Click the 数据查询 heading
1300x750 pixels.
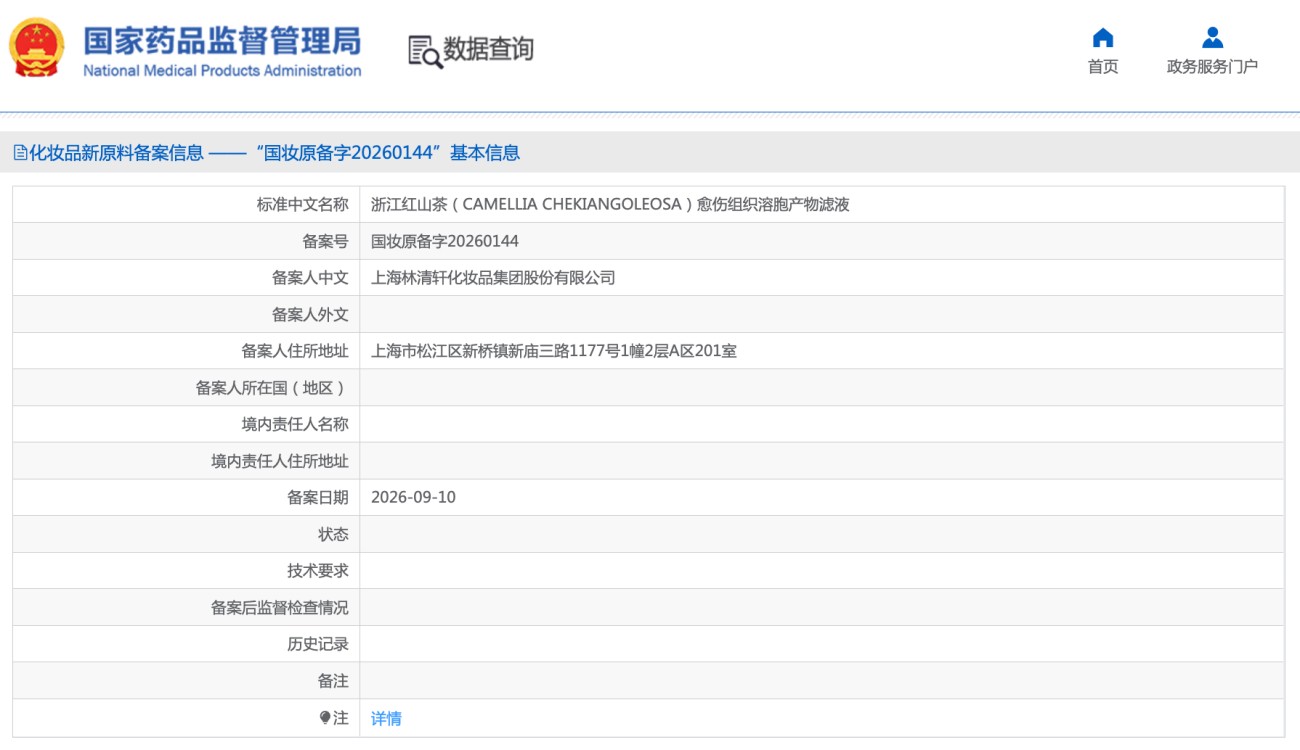[x=488, y=49]
